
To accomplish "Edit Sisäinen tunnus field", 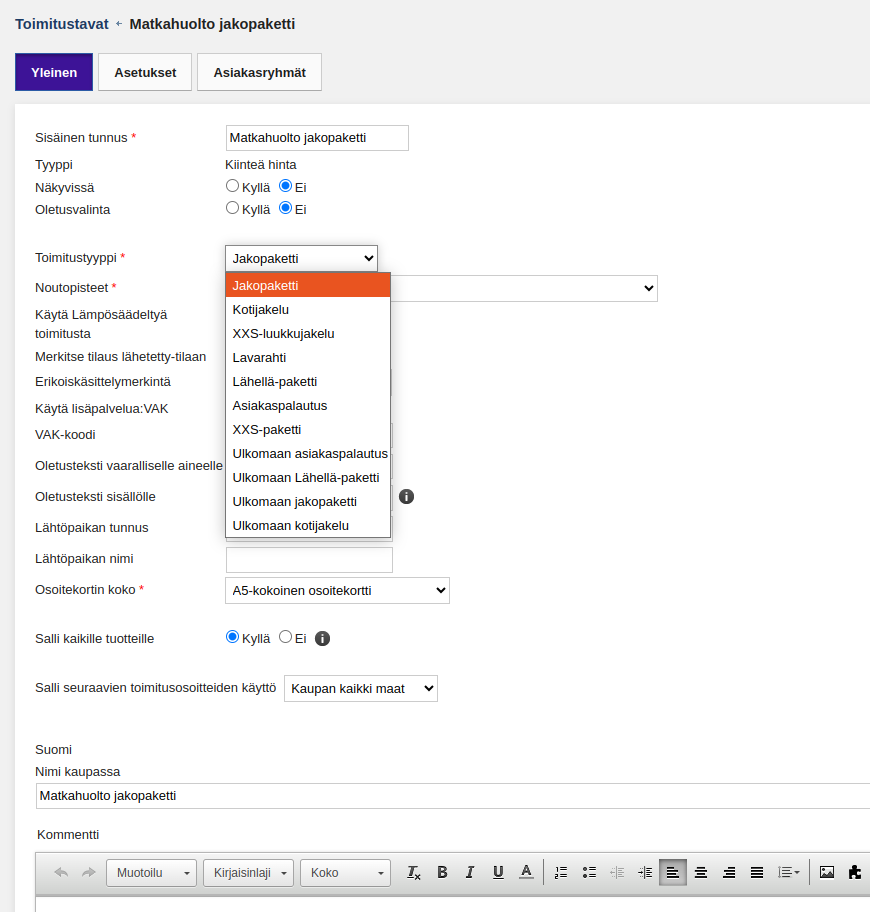I will coord(317,138).
